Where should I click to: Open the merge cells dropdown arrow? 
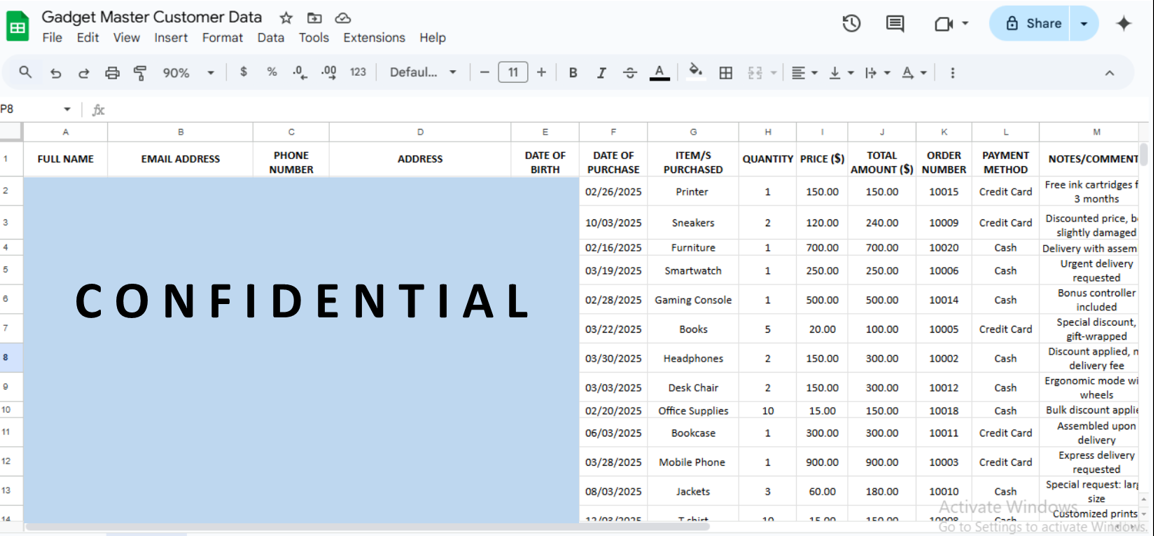[x=773, y=72]
